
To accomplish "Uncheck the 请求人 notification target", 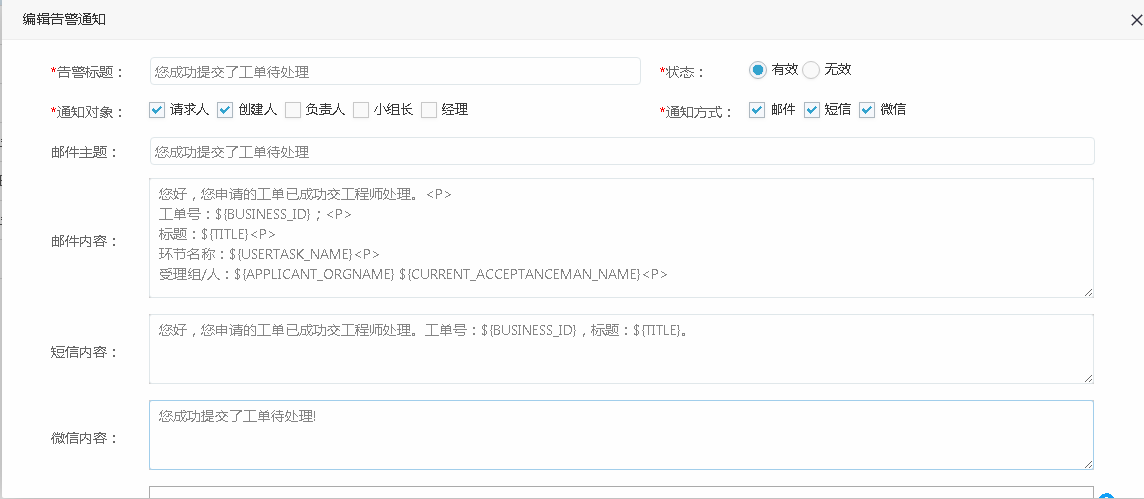I will [x=157, y=110].
